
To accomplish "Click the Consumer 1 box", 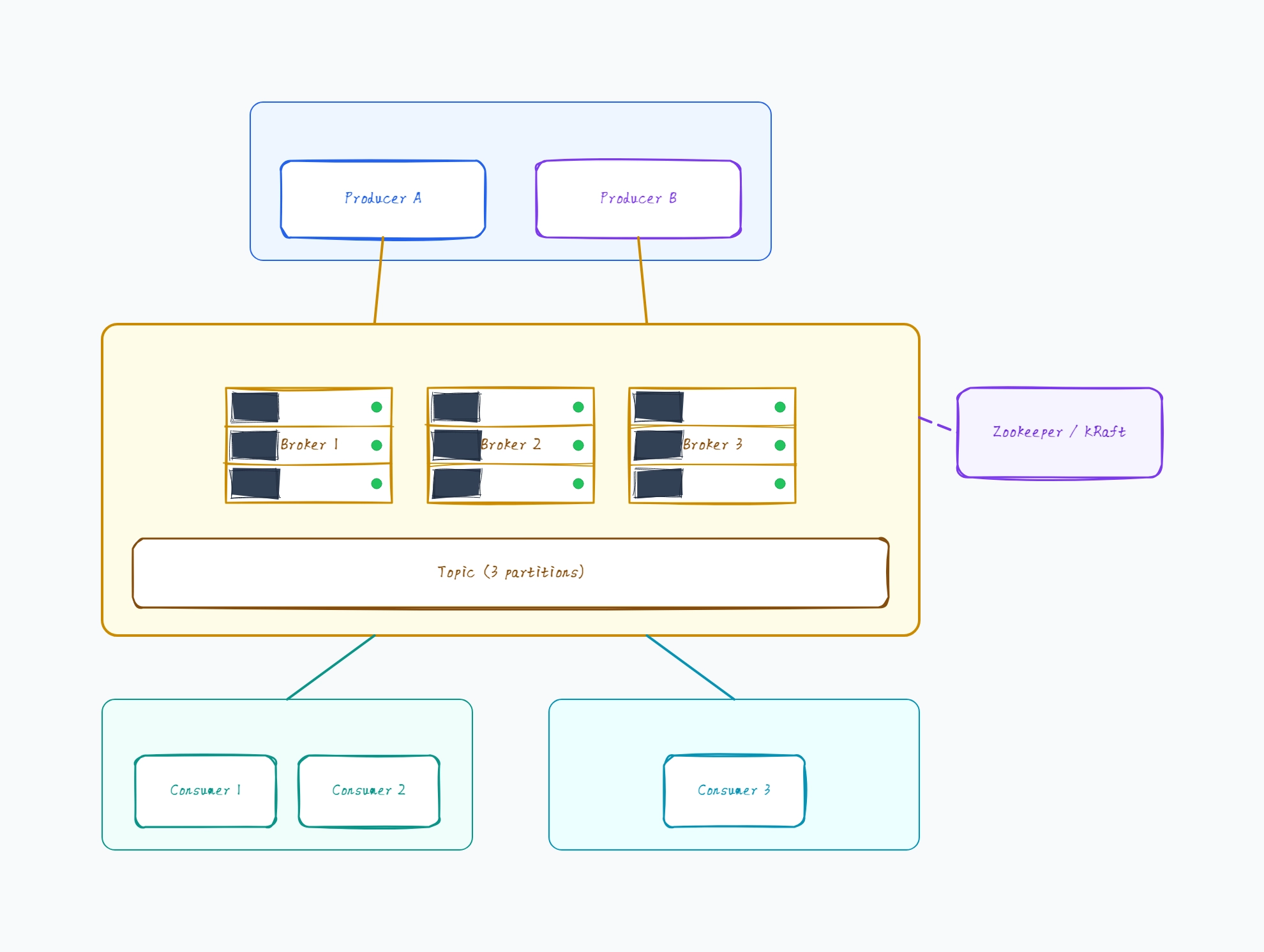I will pos(206,791).
